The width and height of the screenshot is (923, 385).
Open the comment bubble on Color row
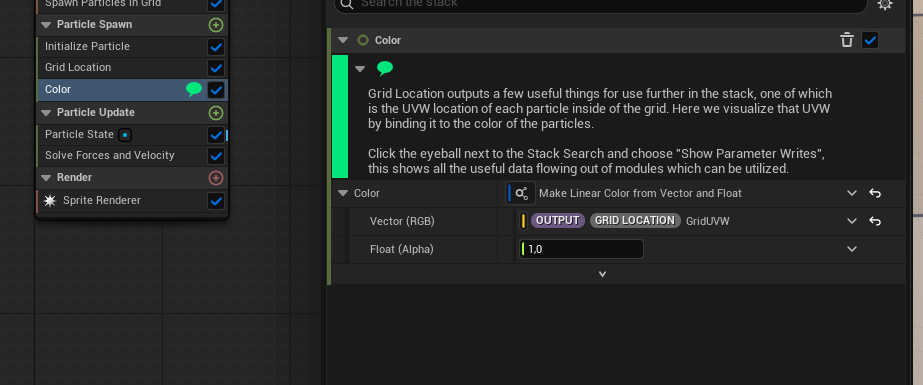click(x=194, y=89)
